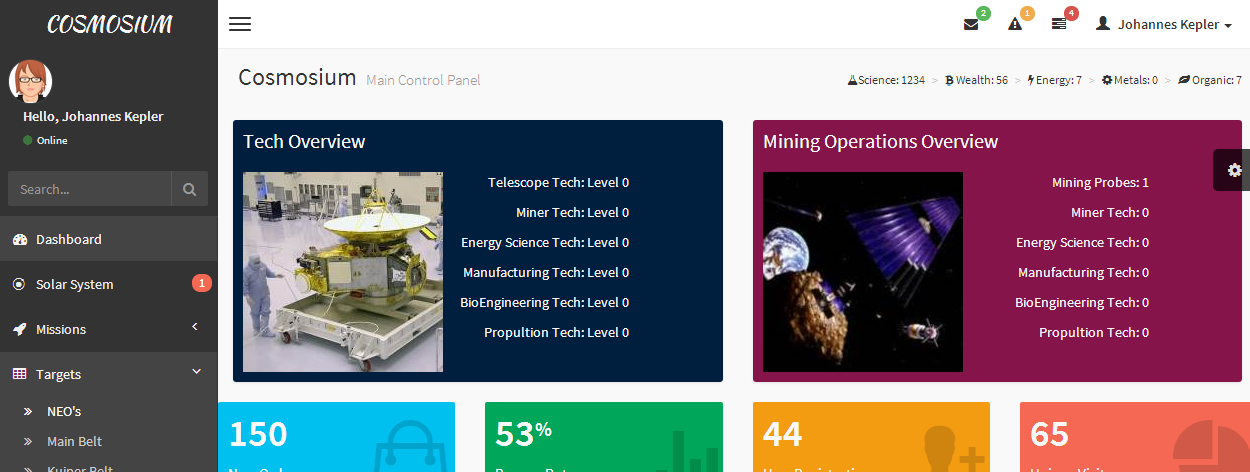Click double-chevron icon beside NEO's
Screen dimensions: 1250x472
29,411
